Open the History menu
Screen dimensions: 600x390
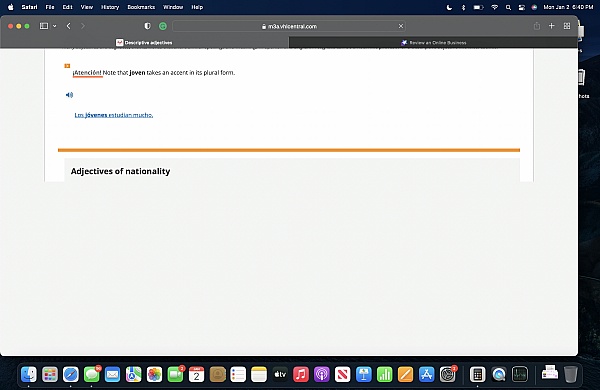(110, 7)
